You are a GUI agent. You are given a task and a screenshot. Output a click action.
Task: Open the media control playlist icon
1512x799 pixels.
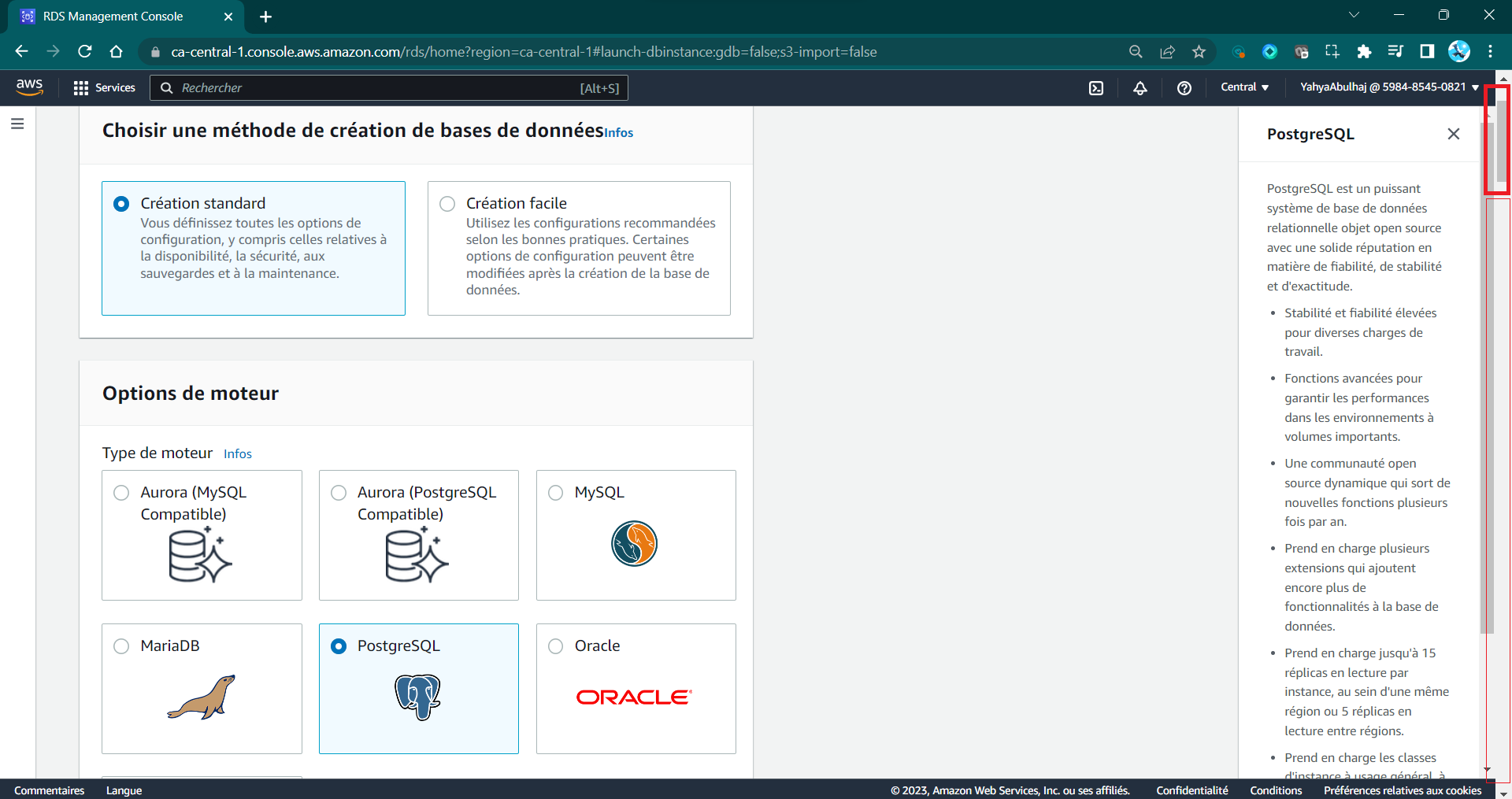(1395, 51)
